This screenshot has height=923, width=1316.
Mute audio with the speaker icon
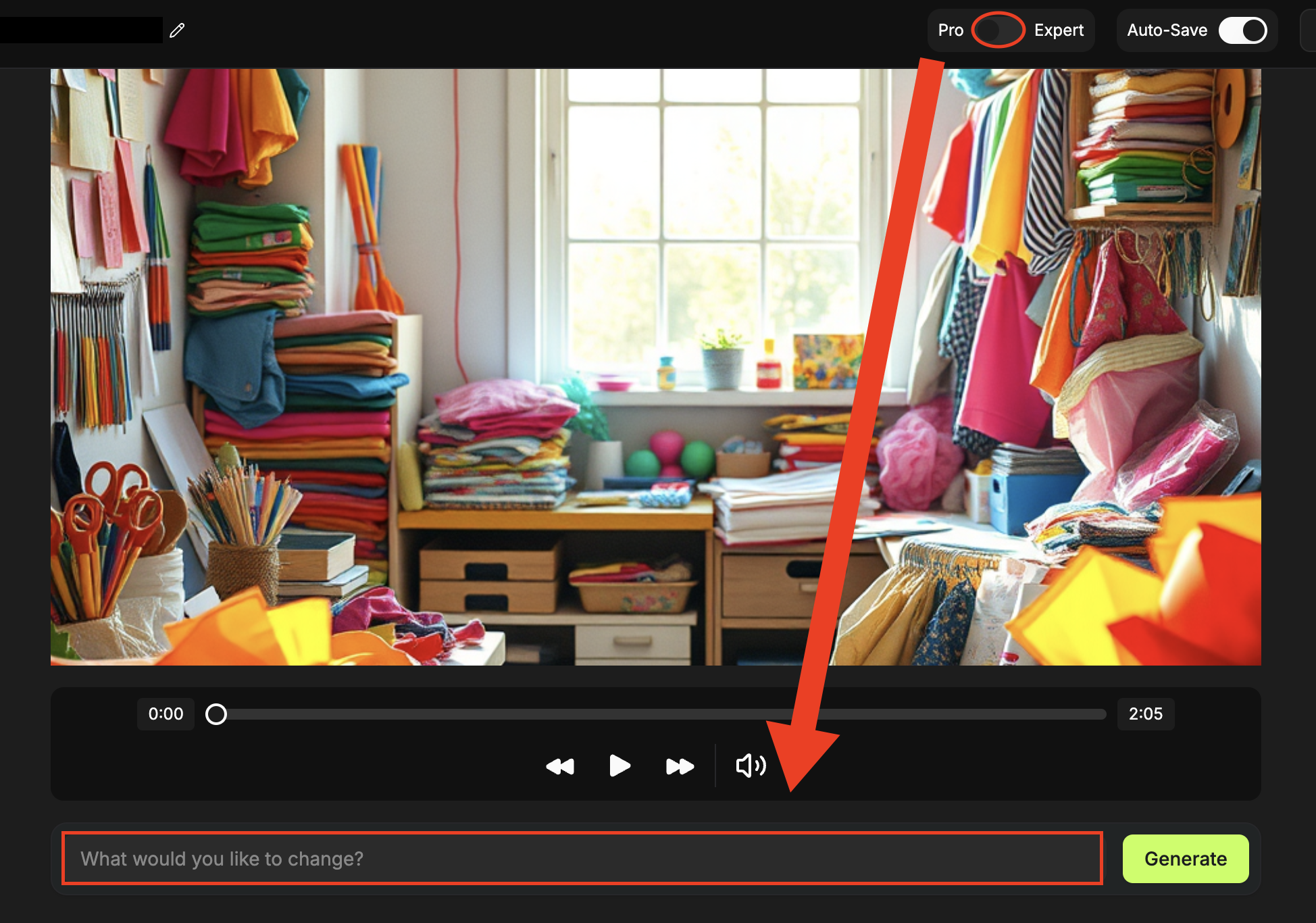751,766
